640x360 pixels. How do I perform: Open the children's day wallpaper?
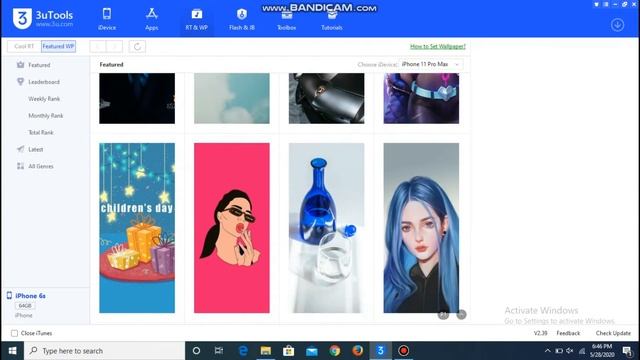pos(137,228)
